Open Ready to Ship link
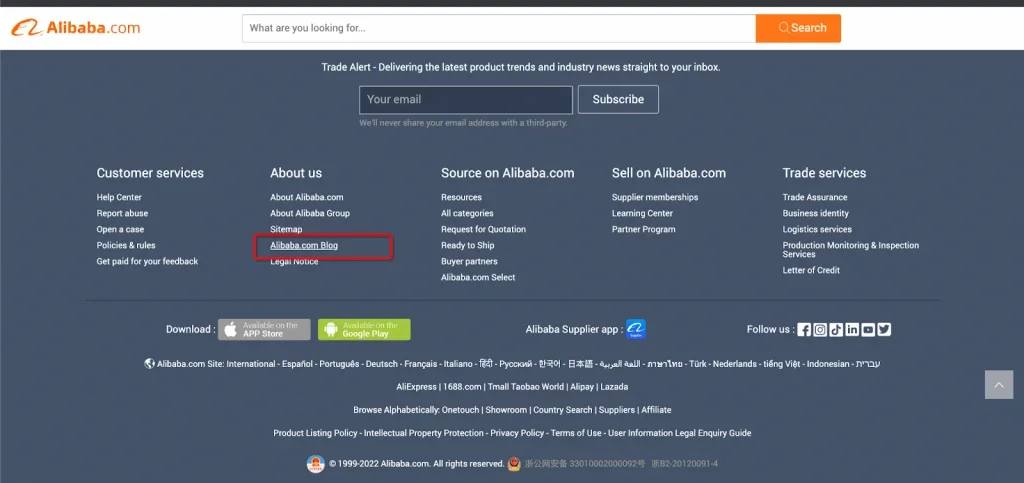 [x=468, y=245]
